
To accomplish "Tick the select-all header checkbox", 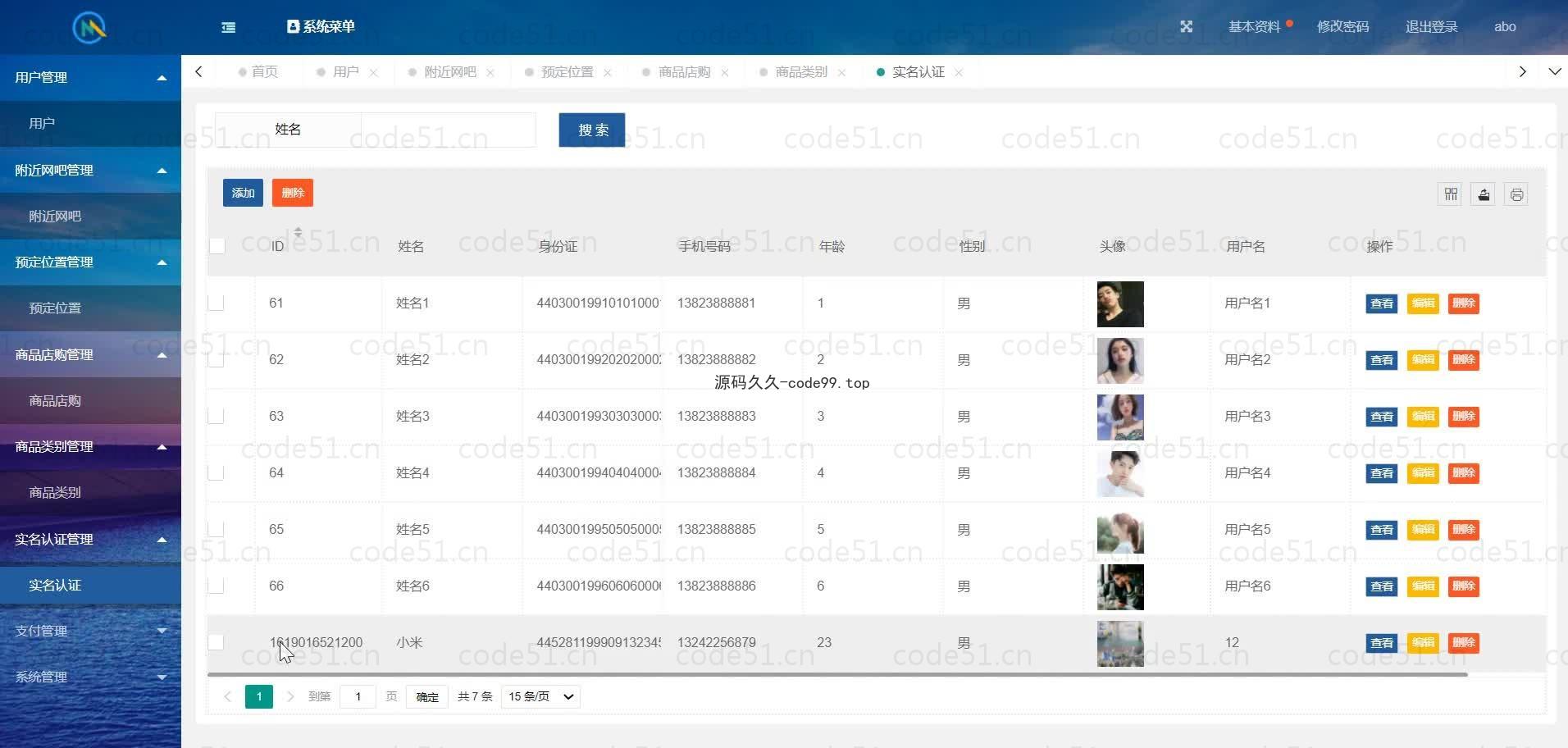I will 217,245.
